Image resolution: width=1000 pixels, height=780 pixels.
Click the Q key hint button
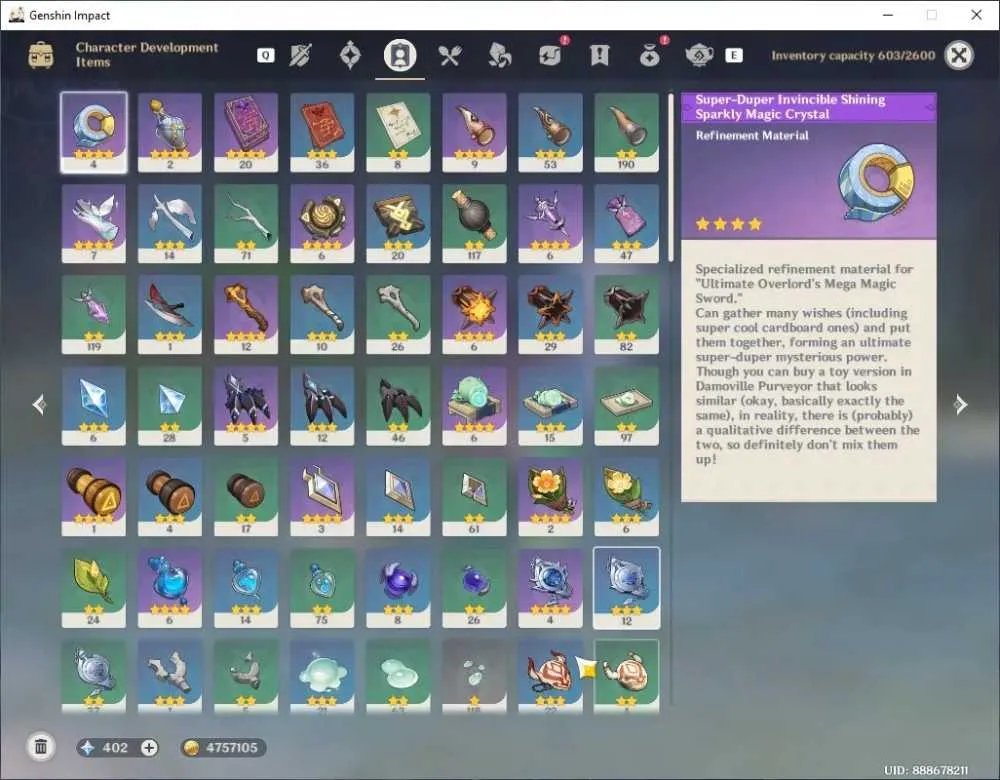265,55
